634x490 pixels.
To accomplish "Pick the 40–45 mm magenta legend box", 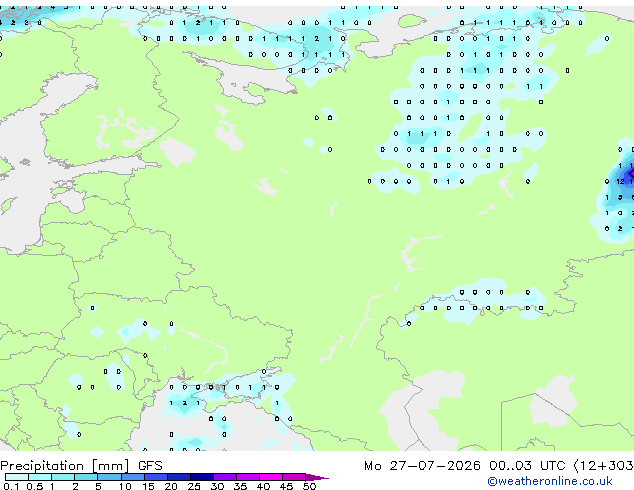I will pyautogui.click(x=271, y=477).
